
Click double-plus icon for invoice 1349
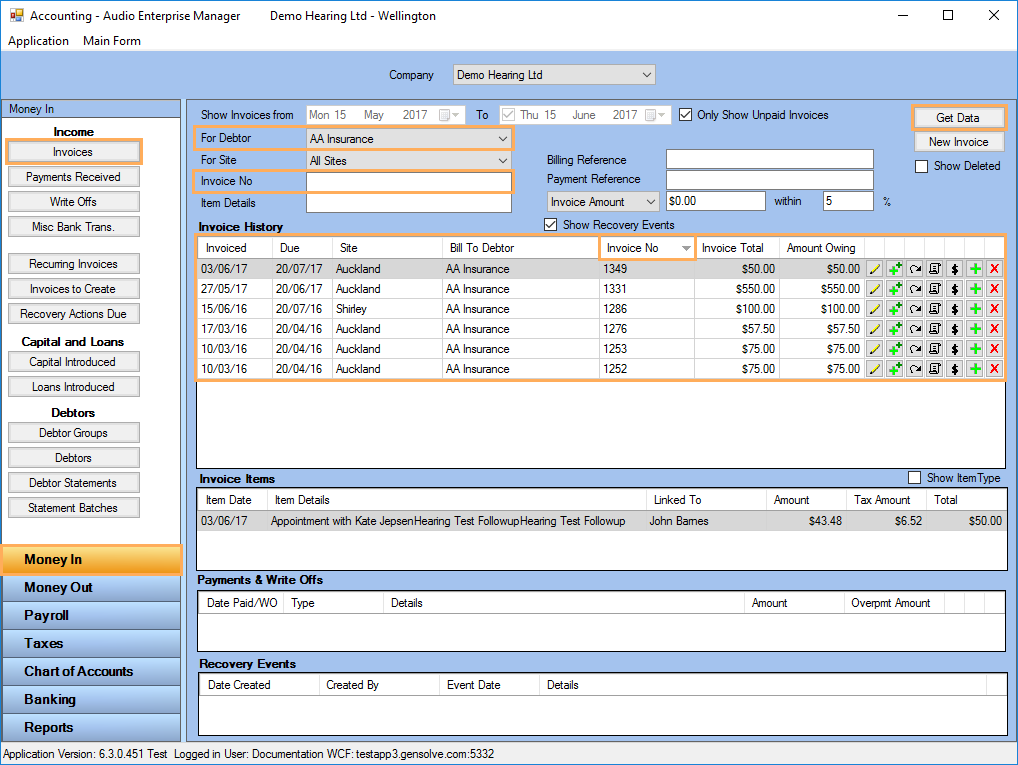(895, 269)
